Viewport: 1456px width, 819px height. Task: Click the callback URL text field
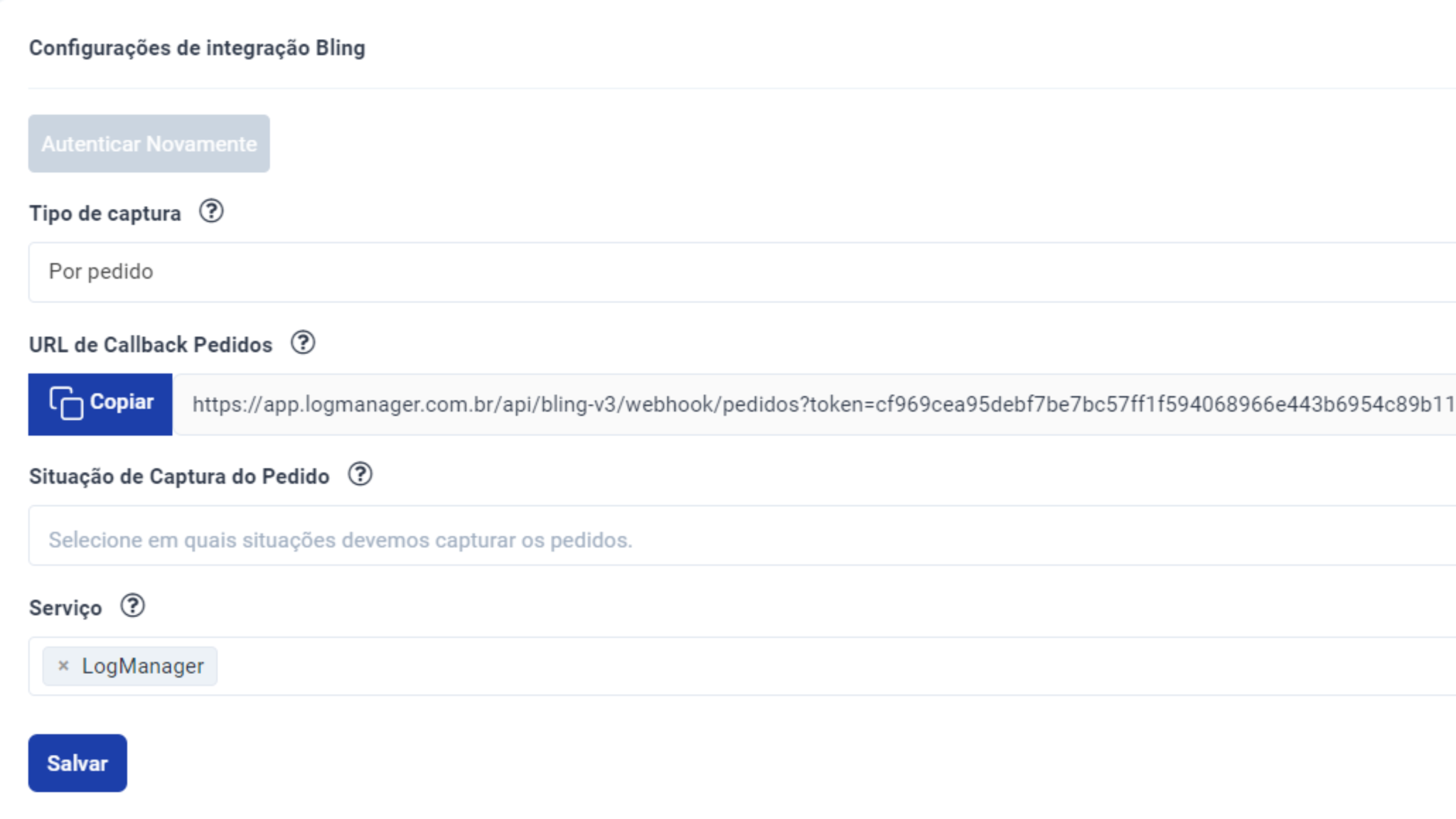(x=782, y=402)
